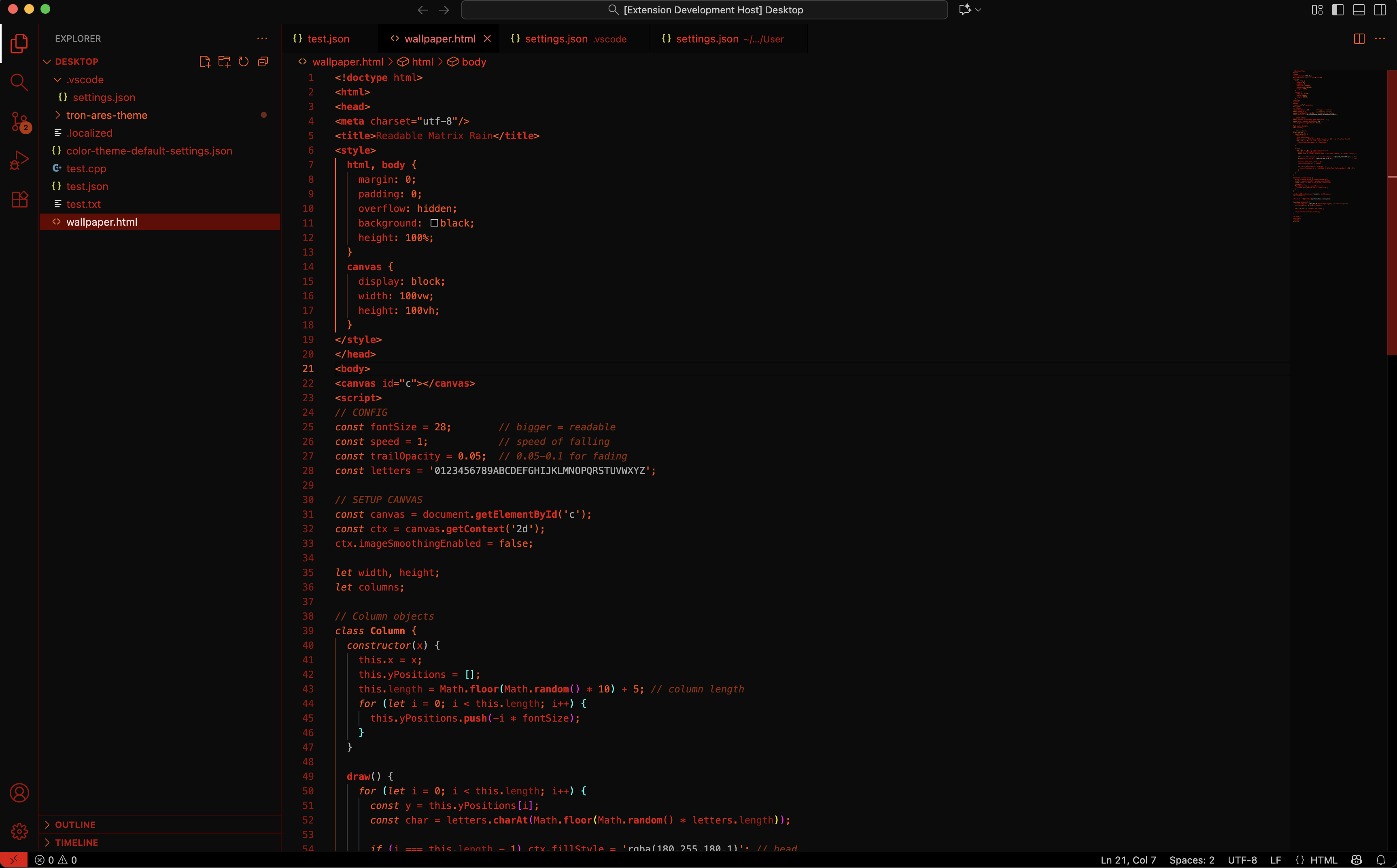Toggle secondary side bar visibility
Viewport: 1397px width, 868px height.
coord(1380,10)
